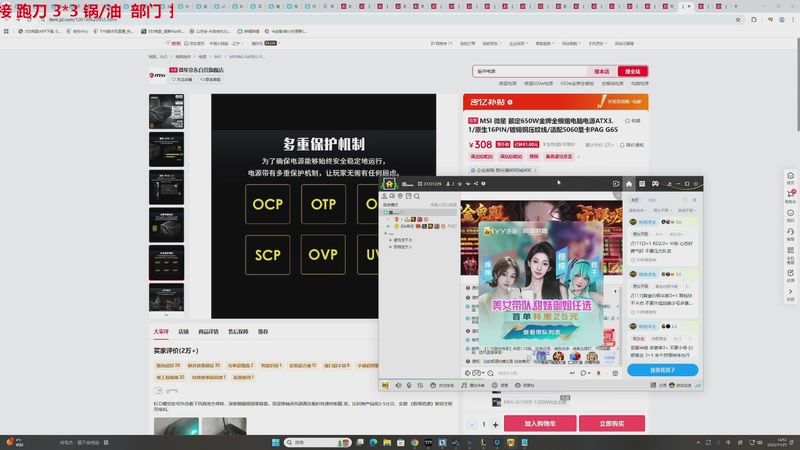Click the share icon in YY title bar
Image resolution: width=800 pixels, height=450 pixels.
(476, 184)
